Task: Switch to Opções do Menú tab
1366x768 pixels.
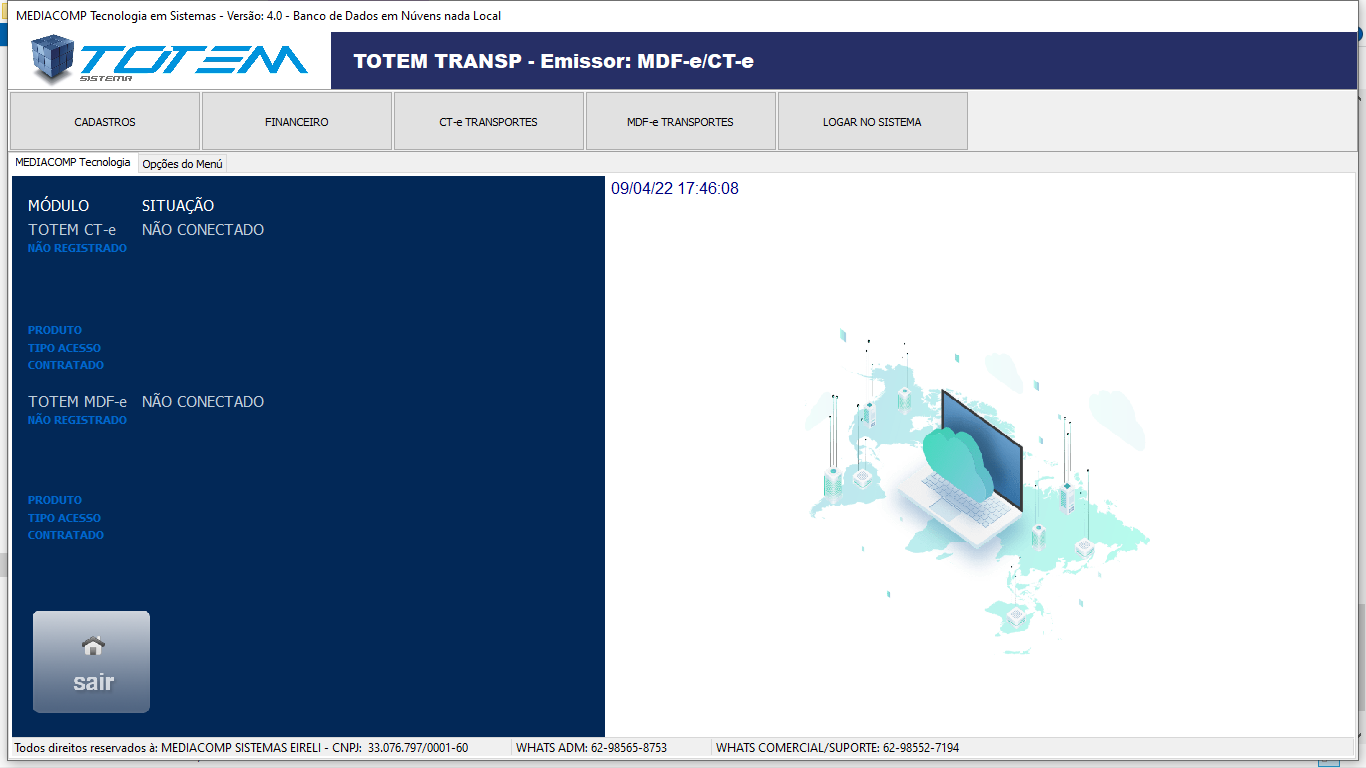Action: [182, 164]
